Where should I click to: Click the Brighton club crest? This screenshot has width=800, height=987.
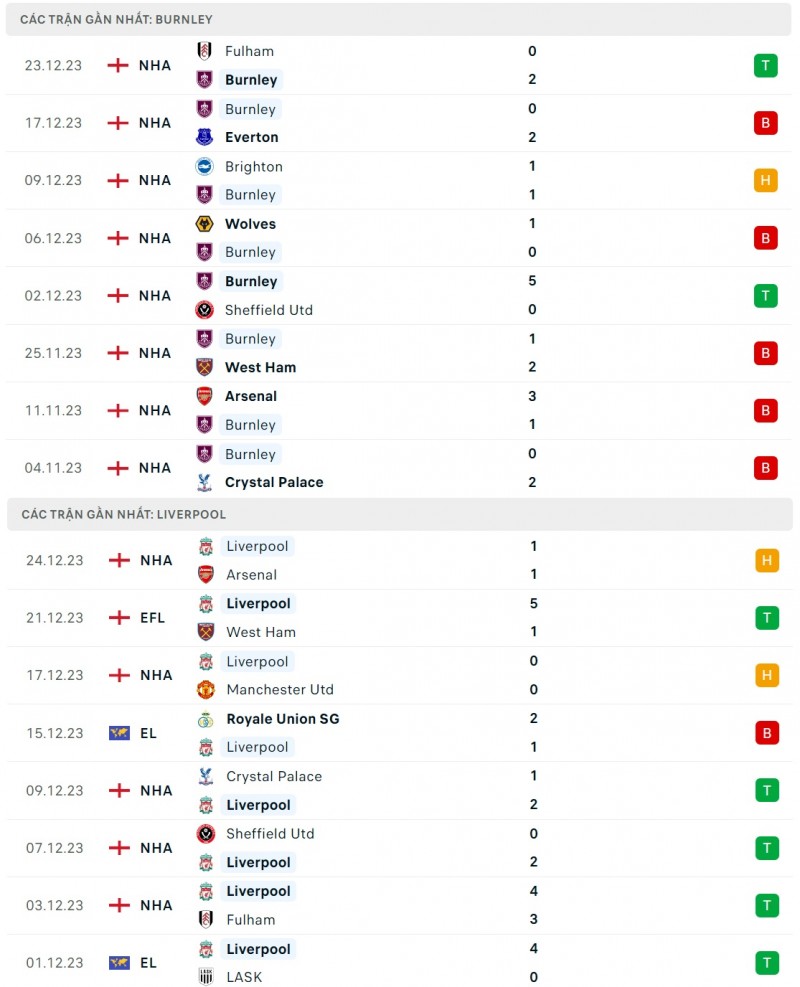tap(204, 167)
